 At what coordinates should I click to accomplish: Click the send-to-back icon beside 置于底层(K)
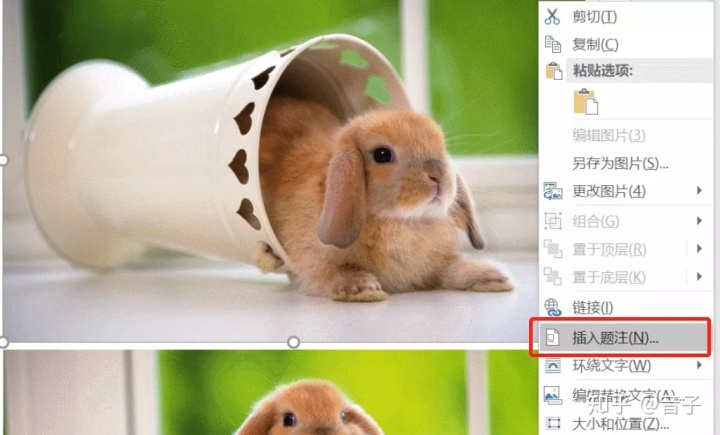[x=553, y=277]
